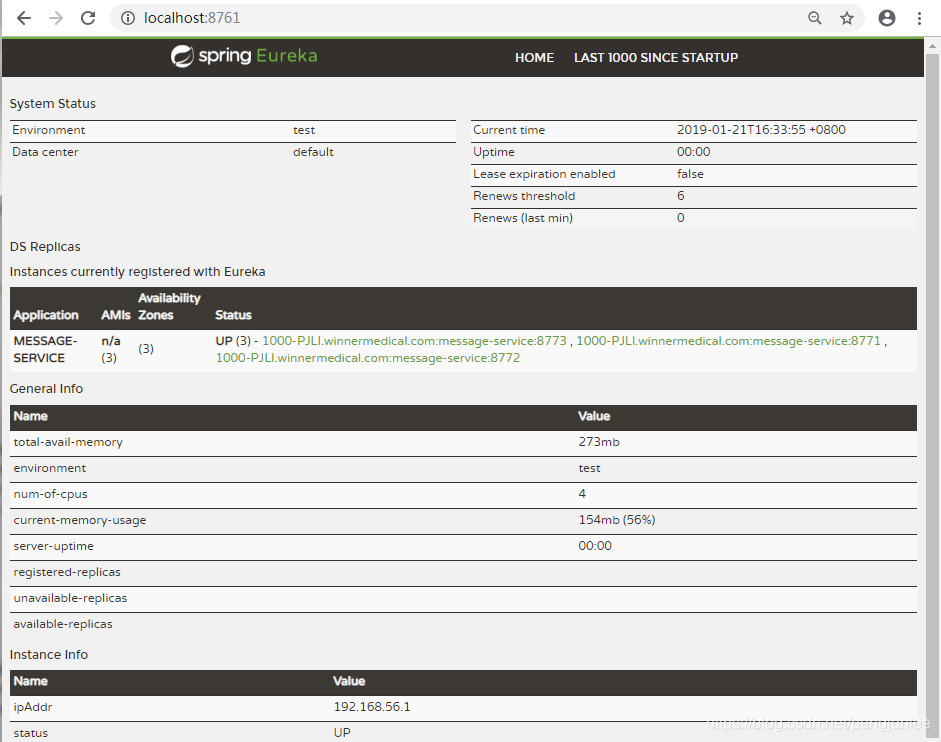Viewport: 941px width, 742px height.
Task: Click the Status column header
Action: click(x=233, y=315)
